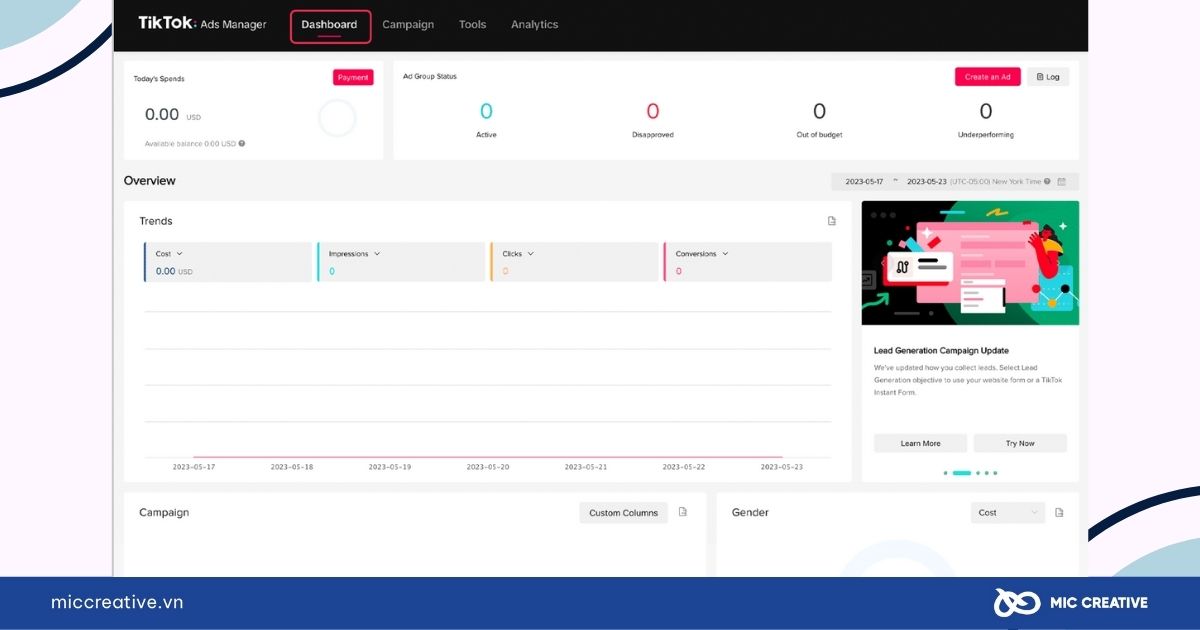This screenshot has width=1200, height=630.
Task: Open Gender panel Cost dropdown
Action: pyautogui.click(x=1008, y=512)
